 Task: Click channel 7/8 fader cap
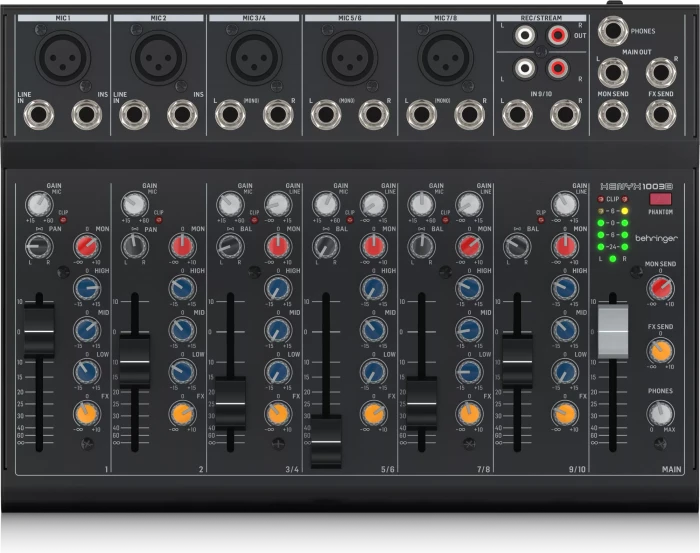[x=421, y=403]
